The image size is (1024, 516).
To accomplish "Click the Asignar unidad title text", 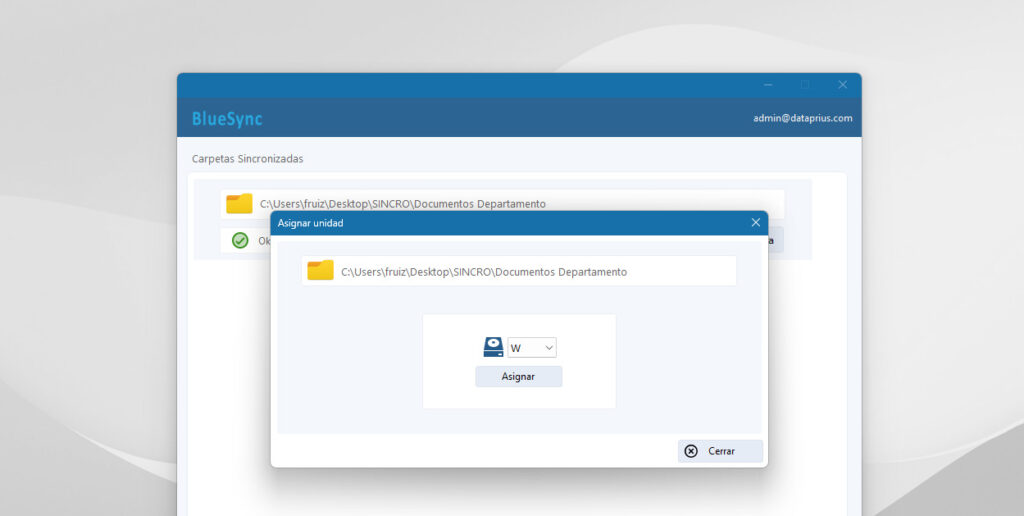I will [x=311, y=223].
